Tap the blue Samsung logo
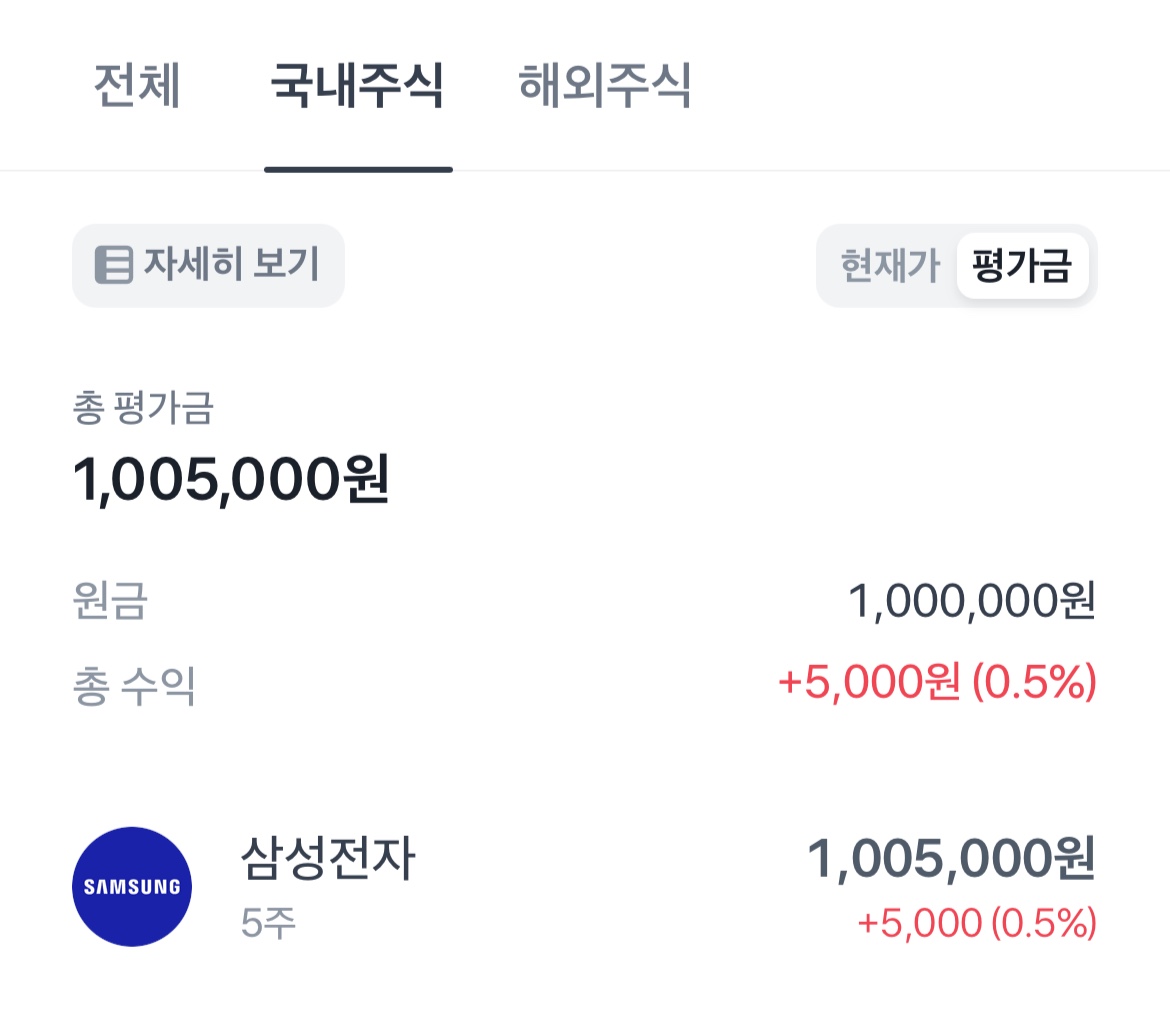1170x1018 pixels. click(132, 886)
